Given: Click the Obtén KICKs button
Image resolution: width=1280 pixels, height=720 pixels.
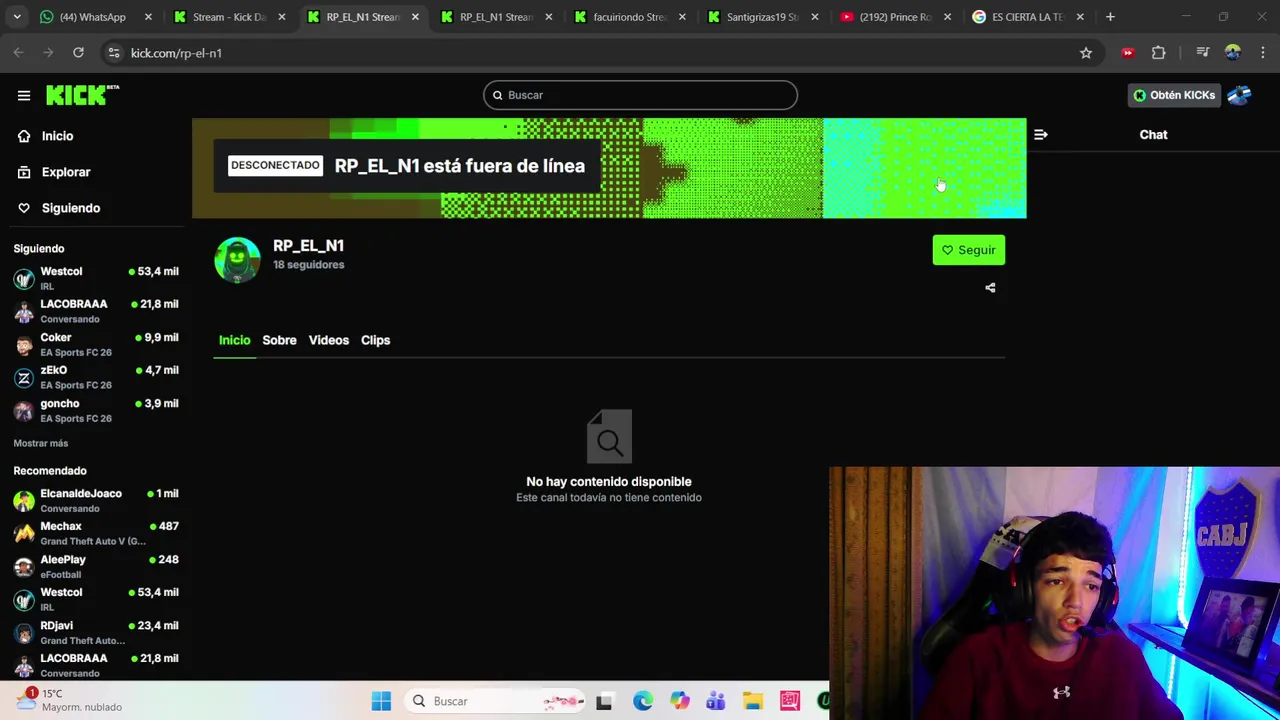Looking at the screenshot, I should [x=1174, y=95].
